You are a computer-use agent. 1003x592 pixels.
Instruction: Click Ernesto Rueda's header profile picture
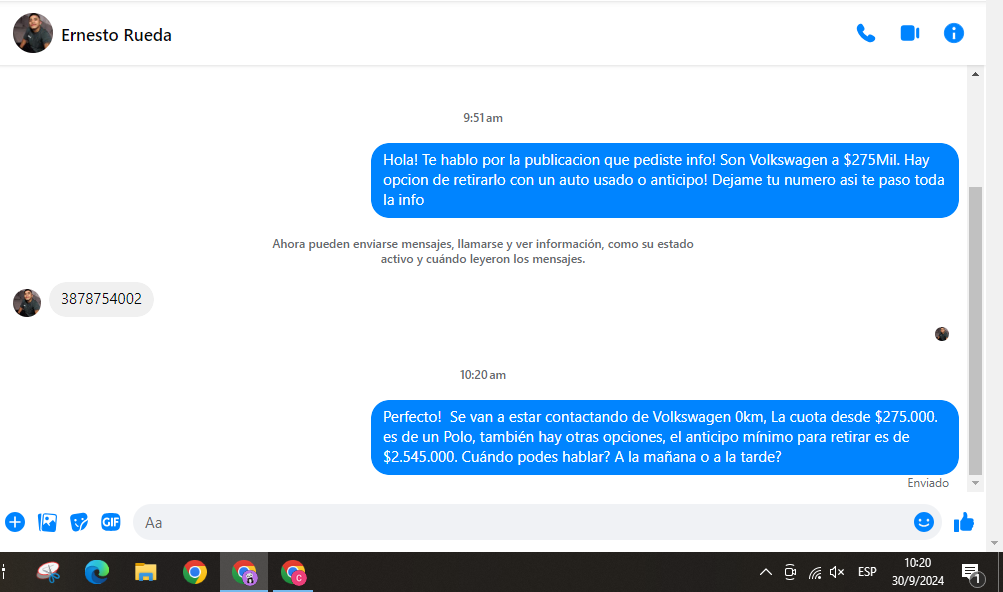pos(33,34)
